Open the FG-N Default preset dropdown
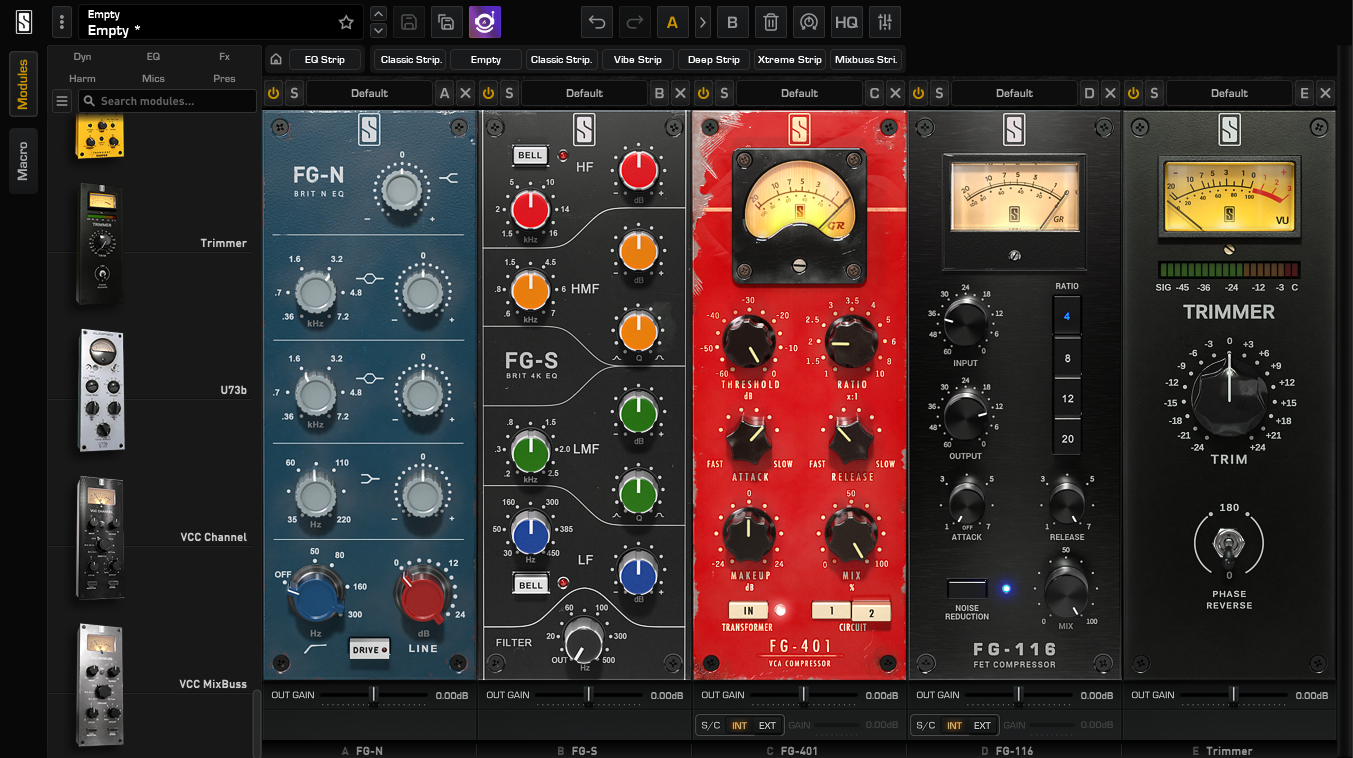 point(369,93)
